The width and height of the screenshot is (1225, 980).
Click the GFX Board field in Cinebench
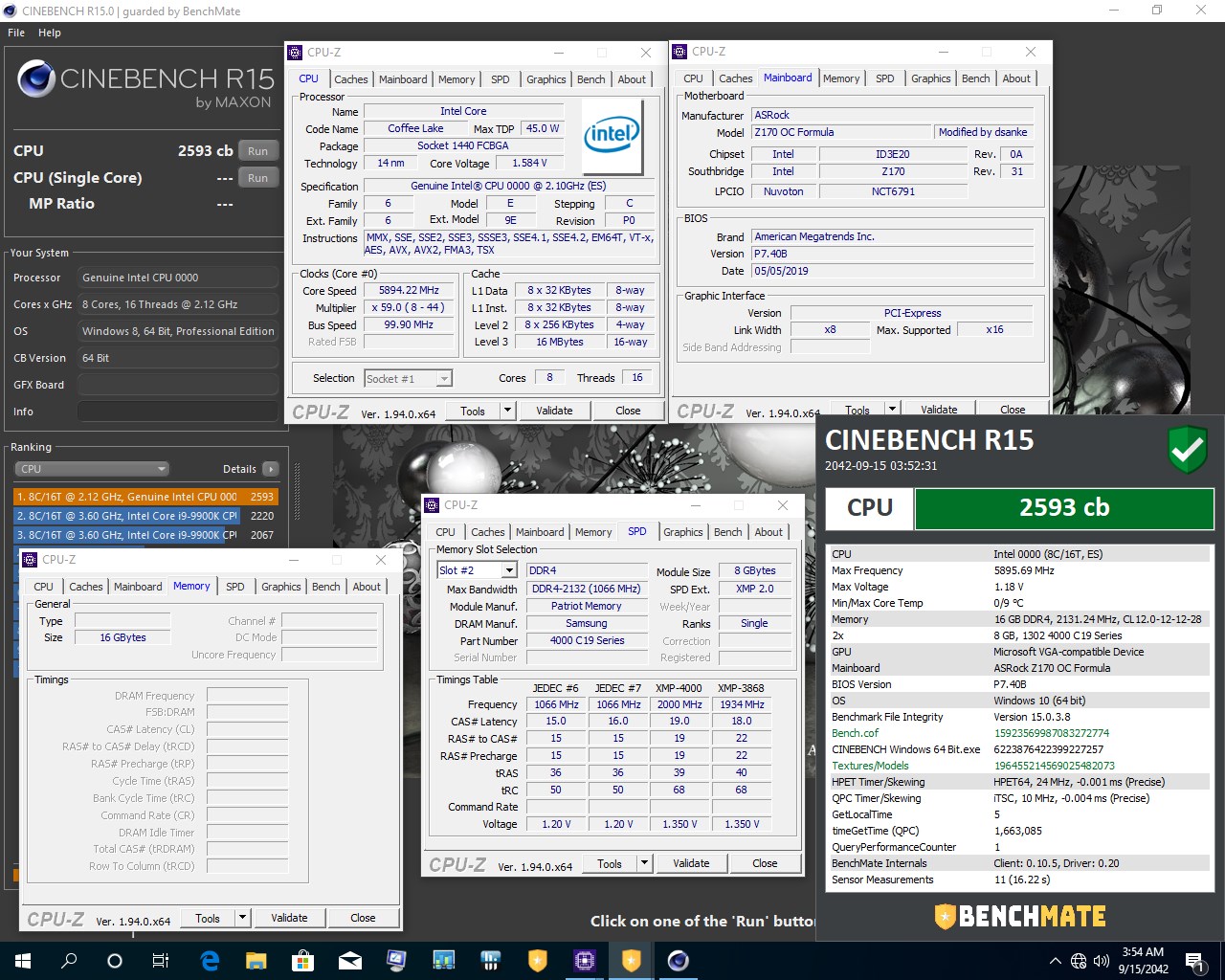point(178,385)
